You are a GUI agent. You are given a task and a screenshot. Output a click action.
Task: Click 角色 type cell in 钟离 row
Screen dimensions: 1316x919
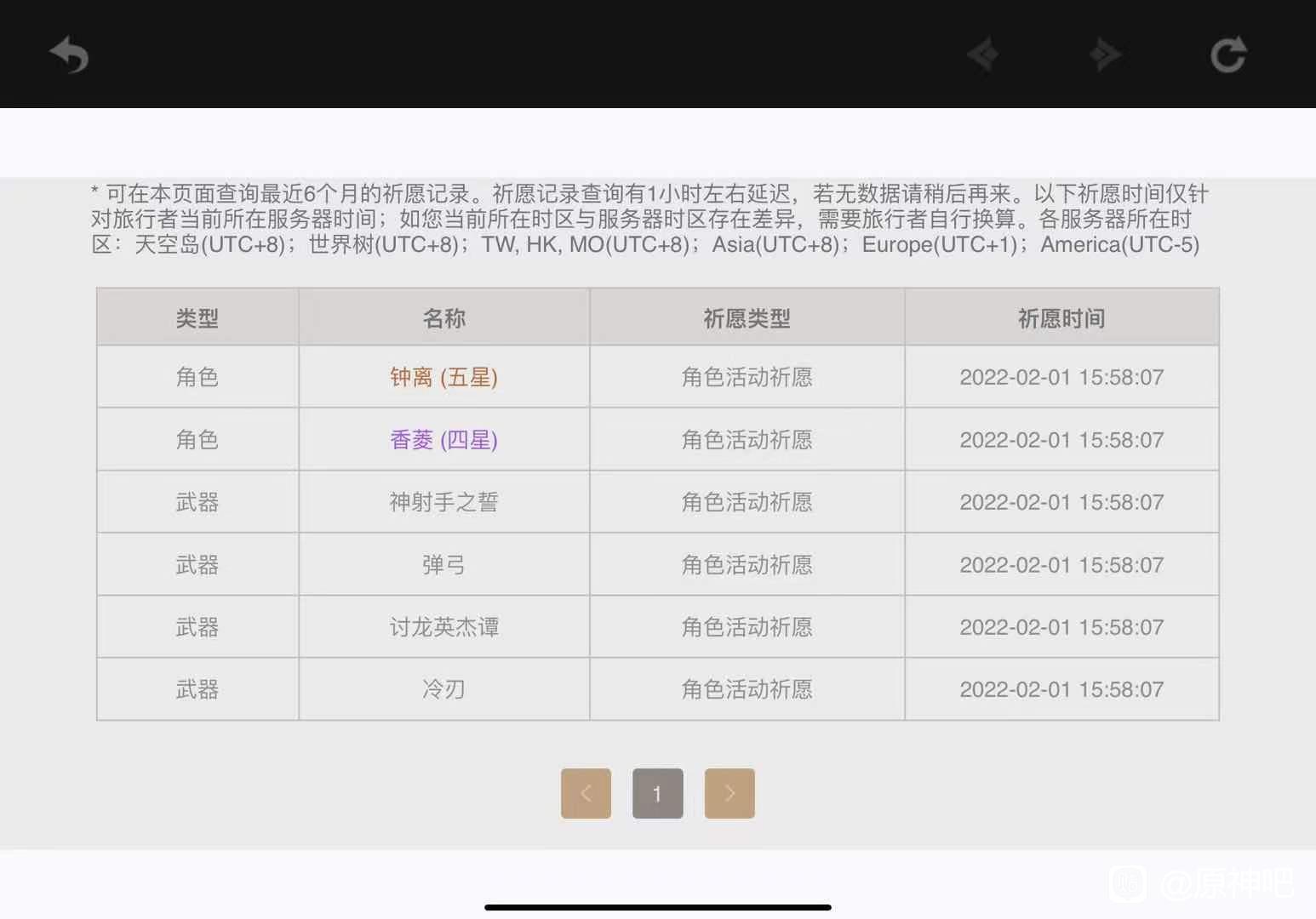(x=197, y=377)
